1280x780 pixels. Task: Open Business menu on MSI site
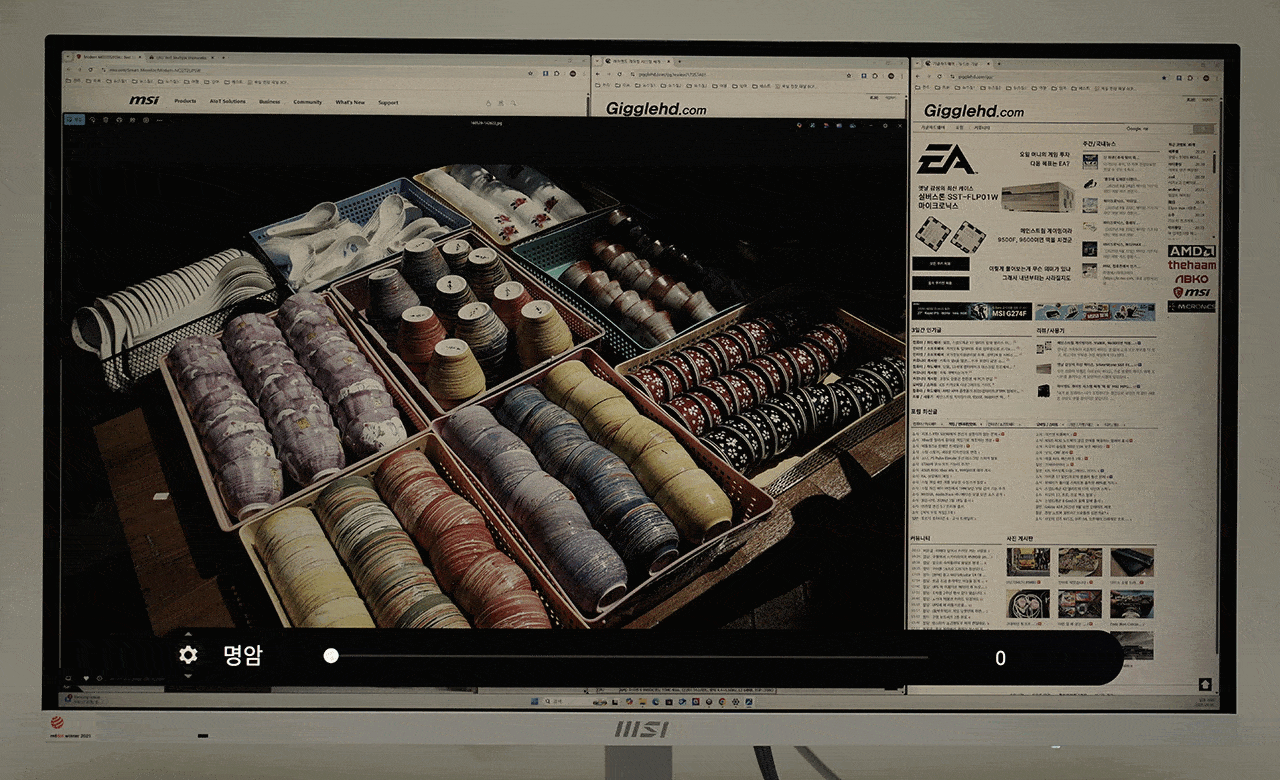pos(270,102)
